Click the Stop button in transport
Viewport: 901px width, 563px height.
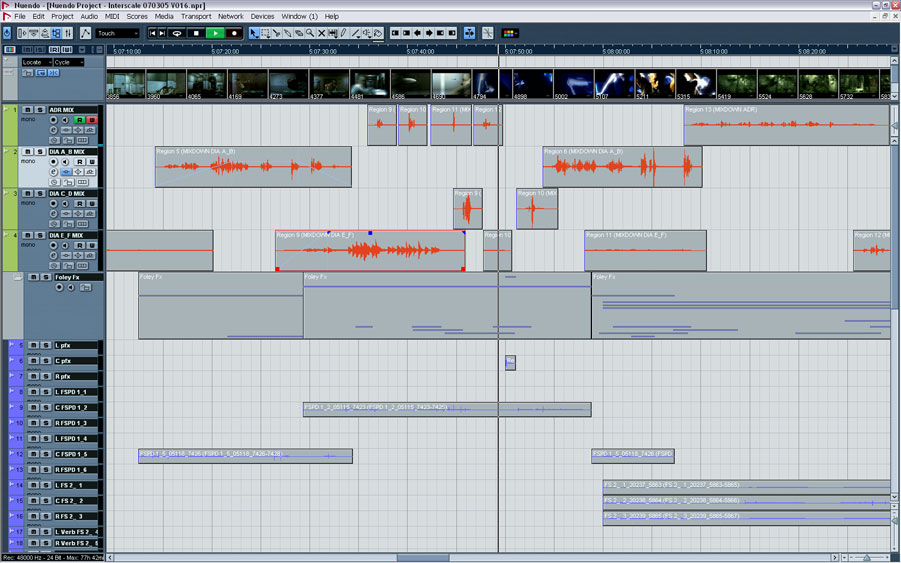pos(197,33)
